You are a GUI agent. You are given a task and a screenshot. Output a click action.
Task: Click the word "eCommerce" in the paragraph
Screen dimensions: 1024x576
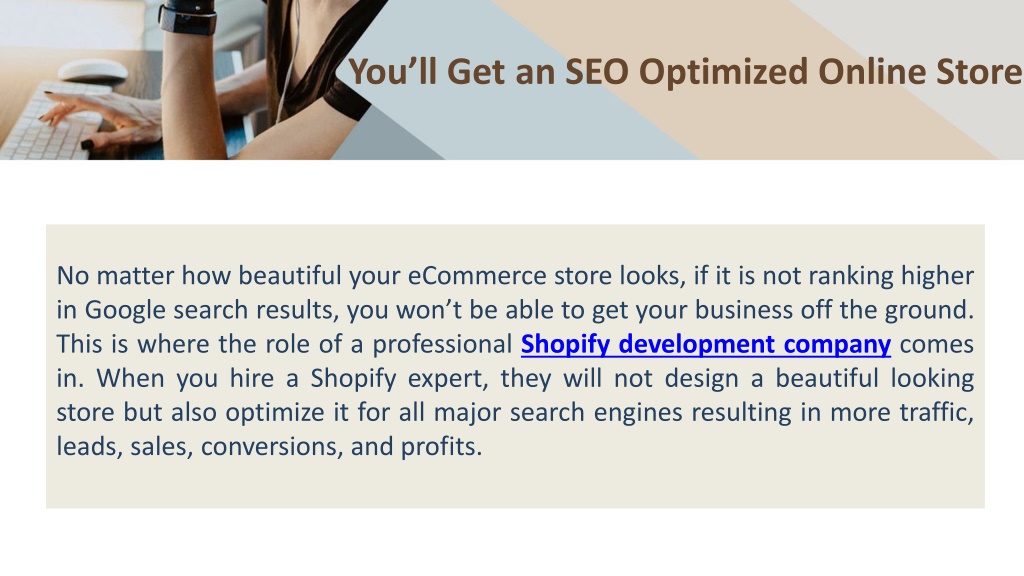click(477, 276)
